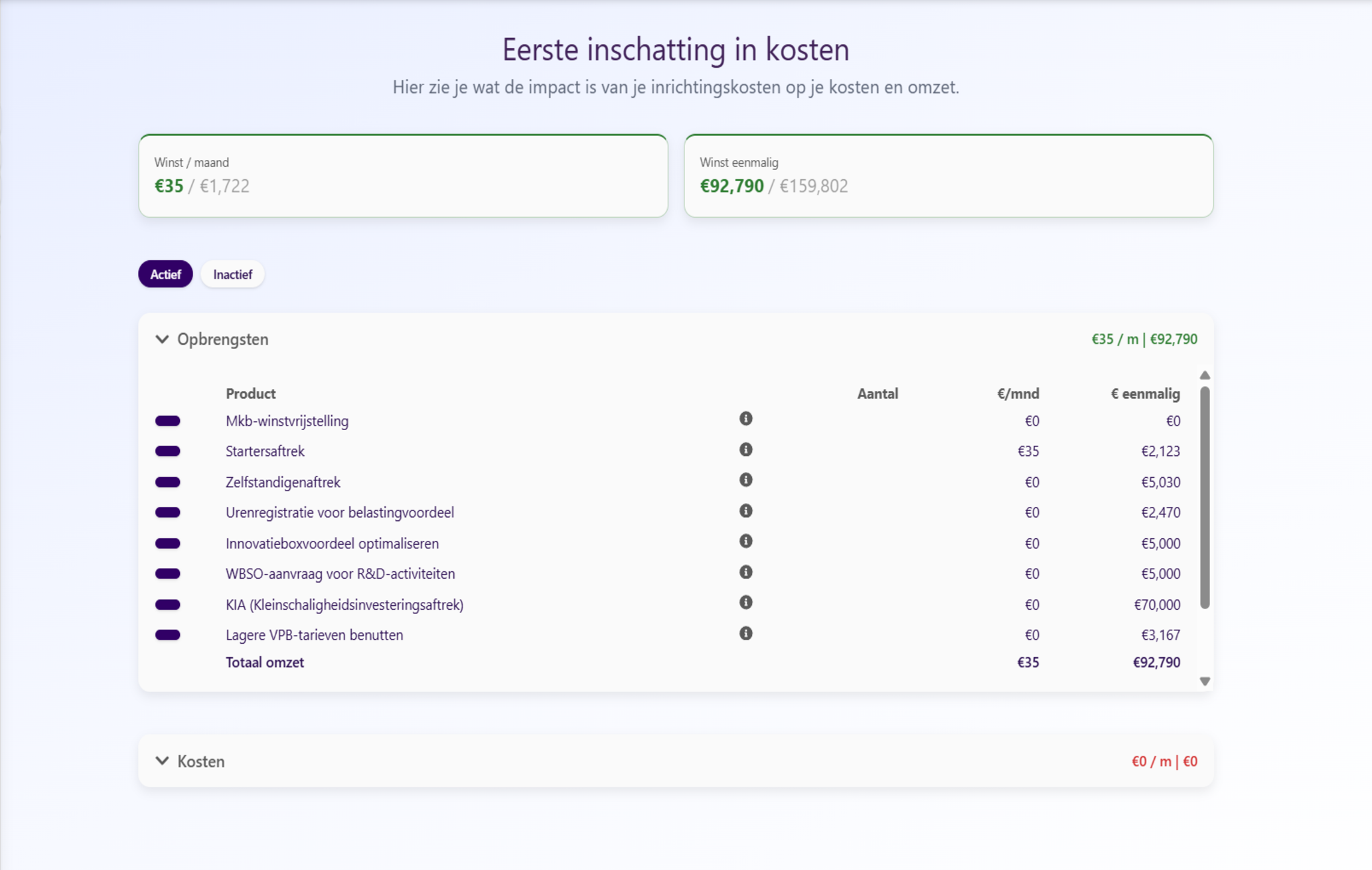1372x870 pixels.
Task: Click the Lagere VPB-tarieven benutten label
Action: pos(314,635)
